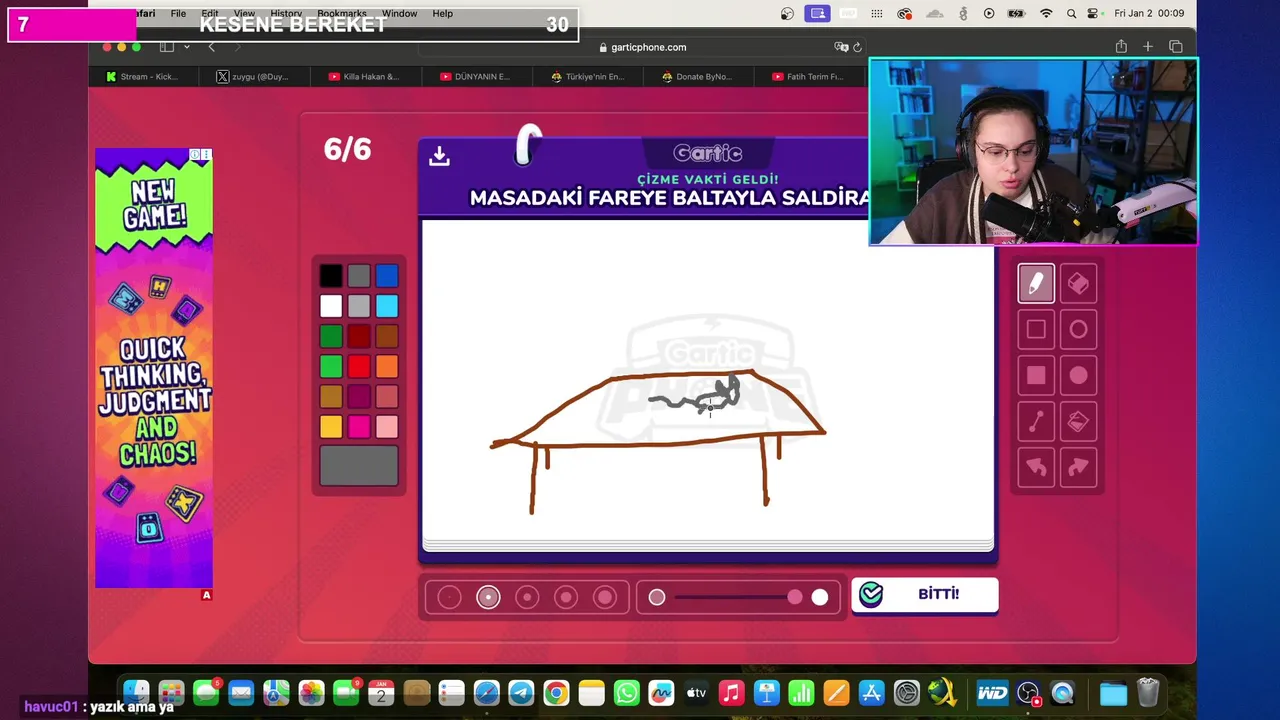This screenshot has width=1280, height=720.
Task: Choose the outlined ellipse tool
Action: point(1078,329)
